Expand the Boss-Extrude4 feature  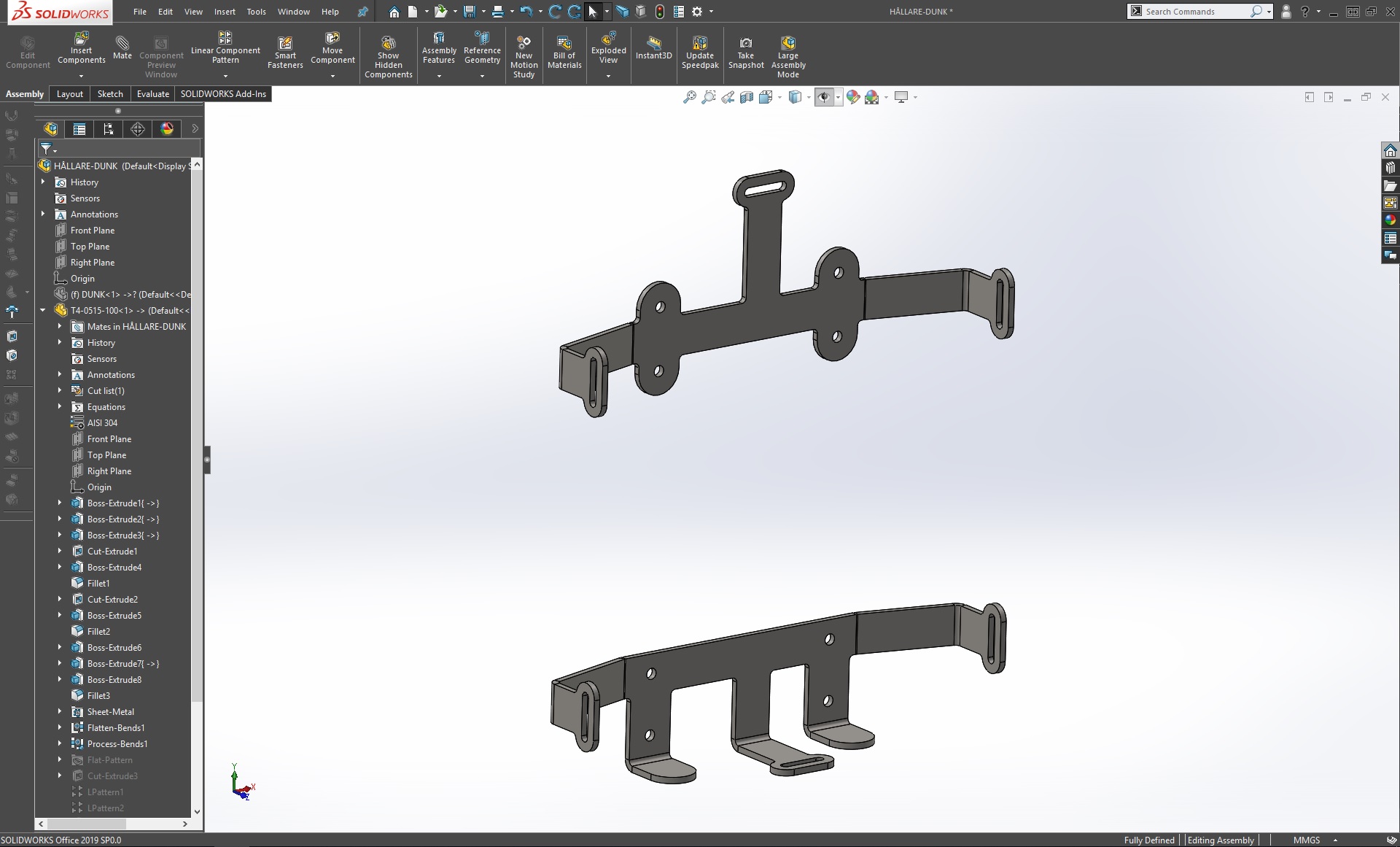pos(60,567)
